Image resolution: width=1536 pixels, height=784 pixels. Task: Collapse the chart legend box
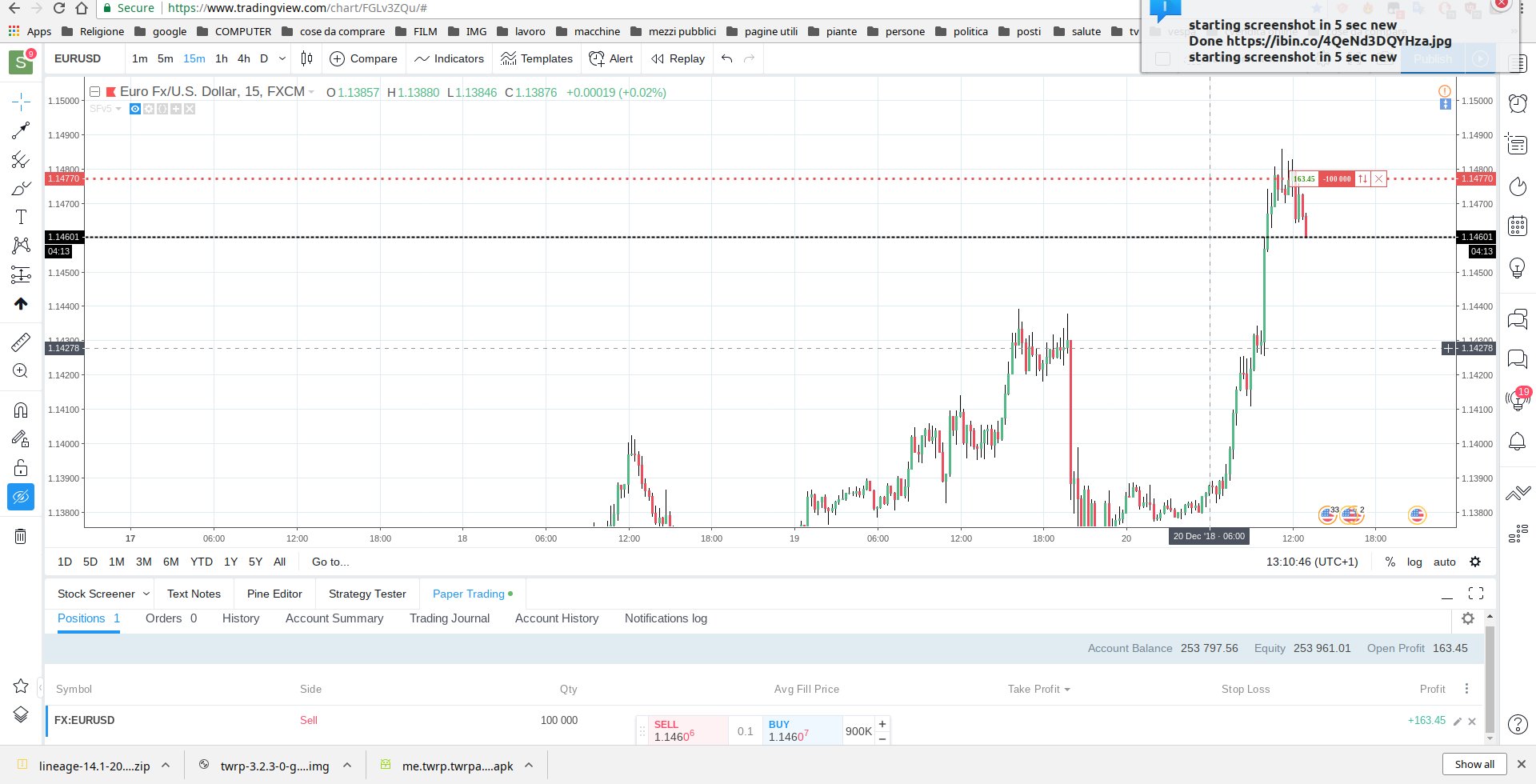point(94,92)
